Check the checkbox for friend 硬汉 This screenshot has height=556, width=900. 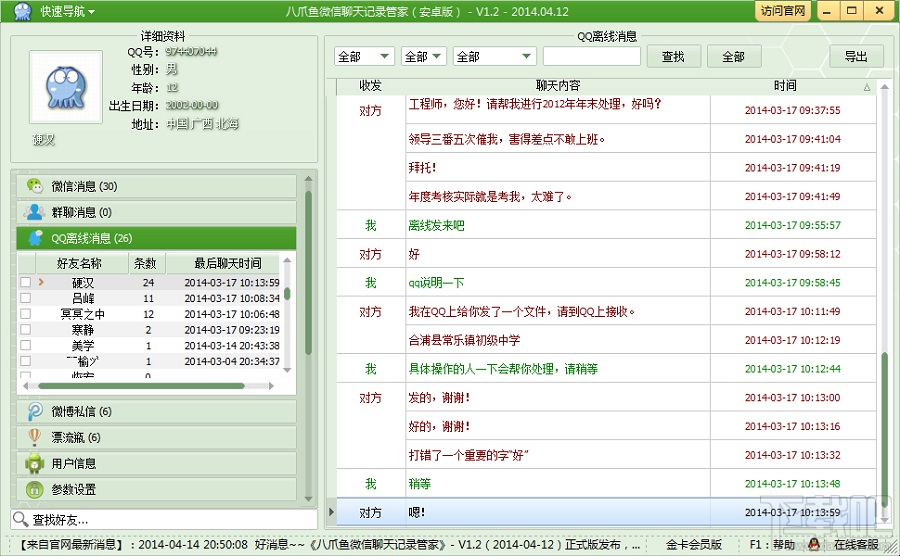pos(25,282)
